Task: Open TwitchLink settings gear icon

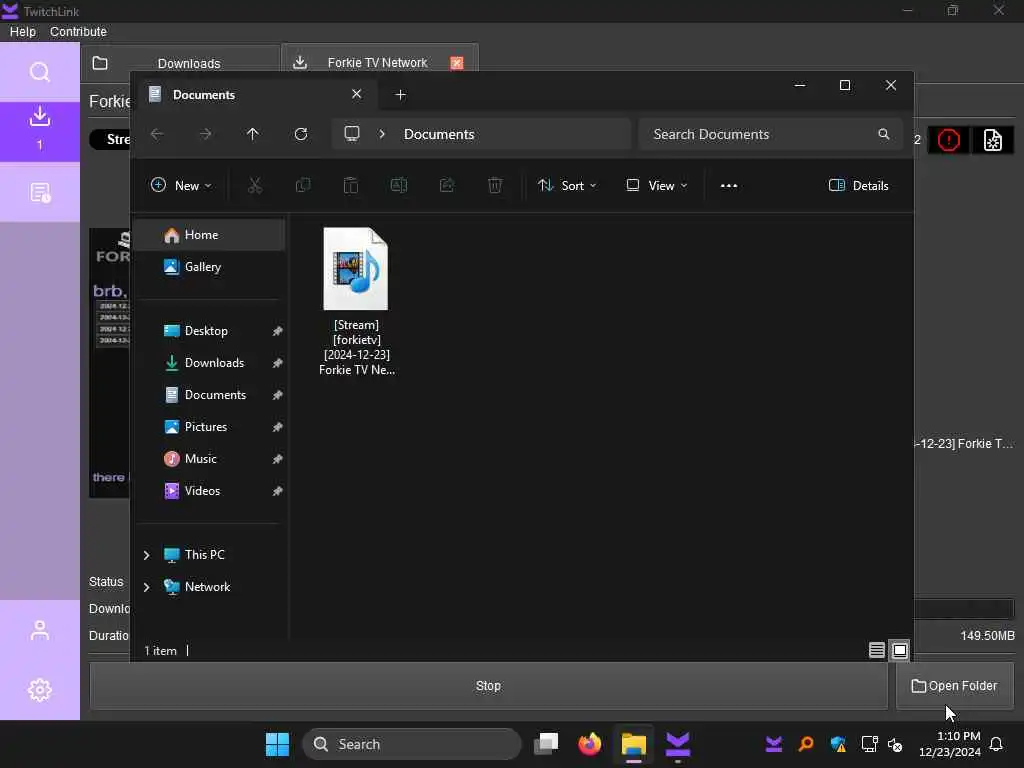Action: [40, 690]
